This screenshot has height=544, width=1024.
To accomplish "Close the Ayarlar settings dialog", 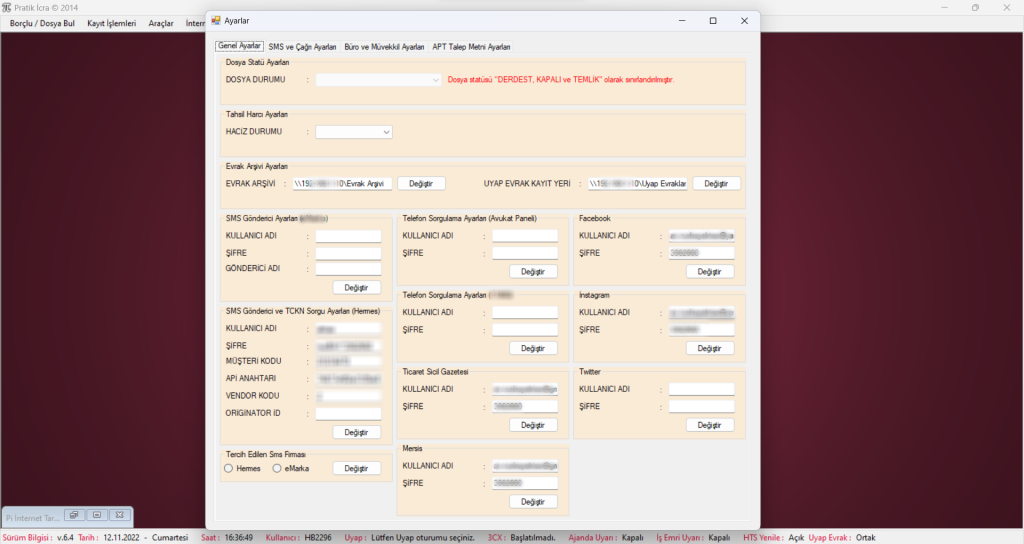I will [x=744, y=20].
